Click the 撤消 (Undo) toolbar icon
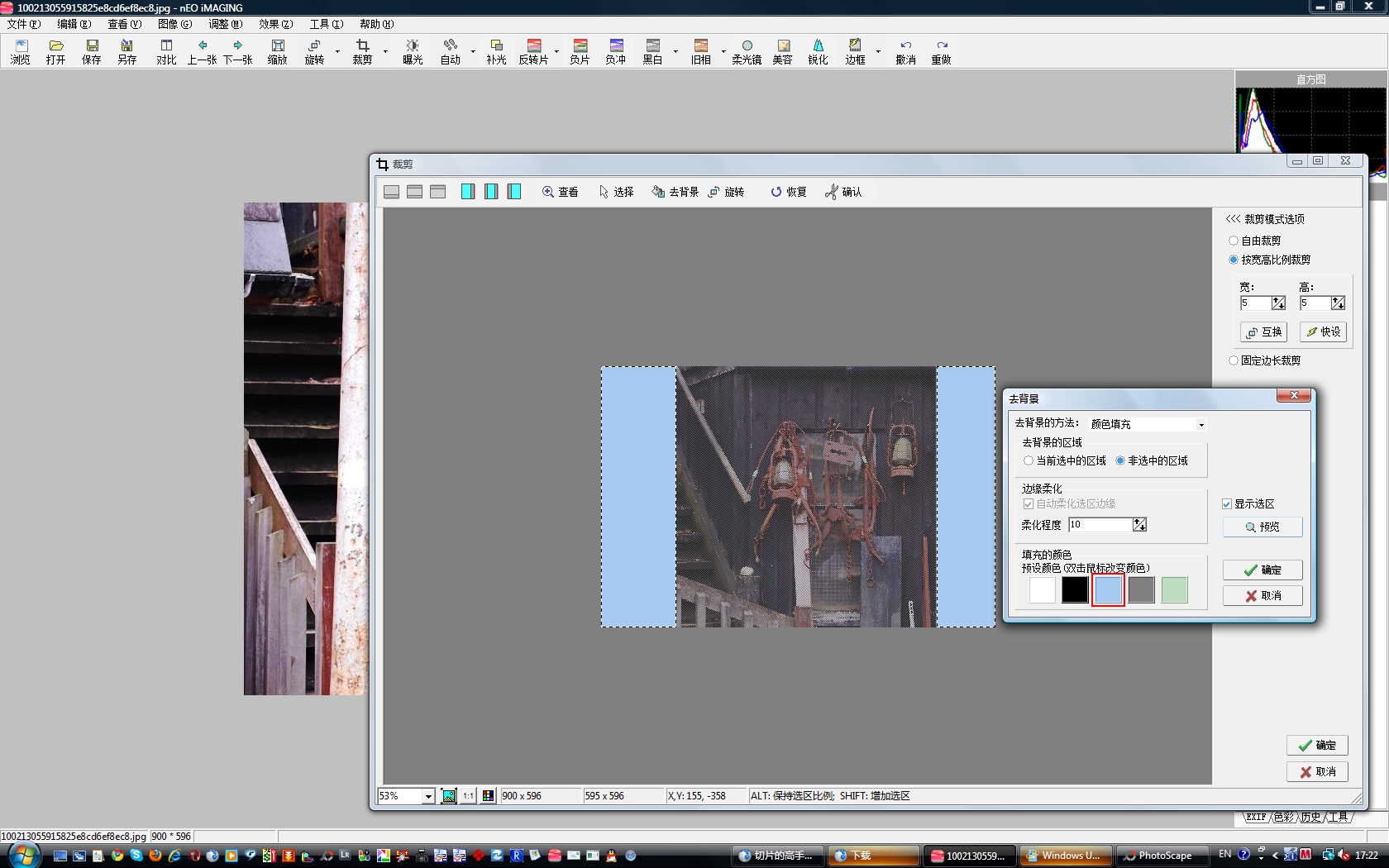The width and height of the screenshot is (1389, 868). (x=905, y=51)
